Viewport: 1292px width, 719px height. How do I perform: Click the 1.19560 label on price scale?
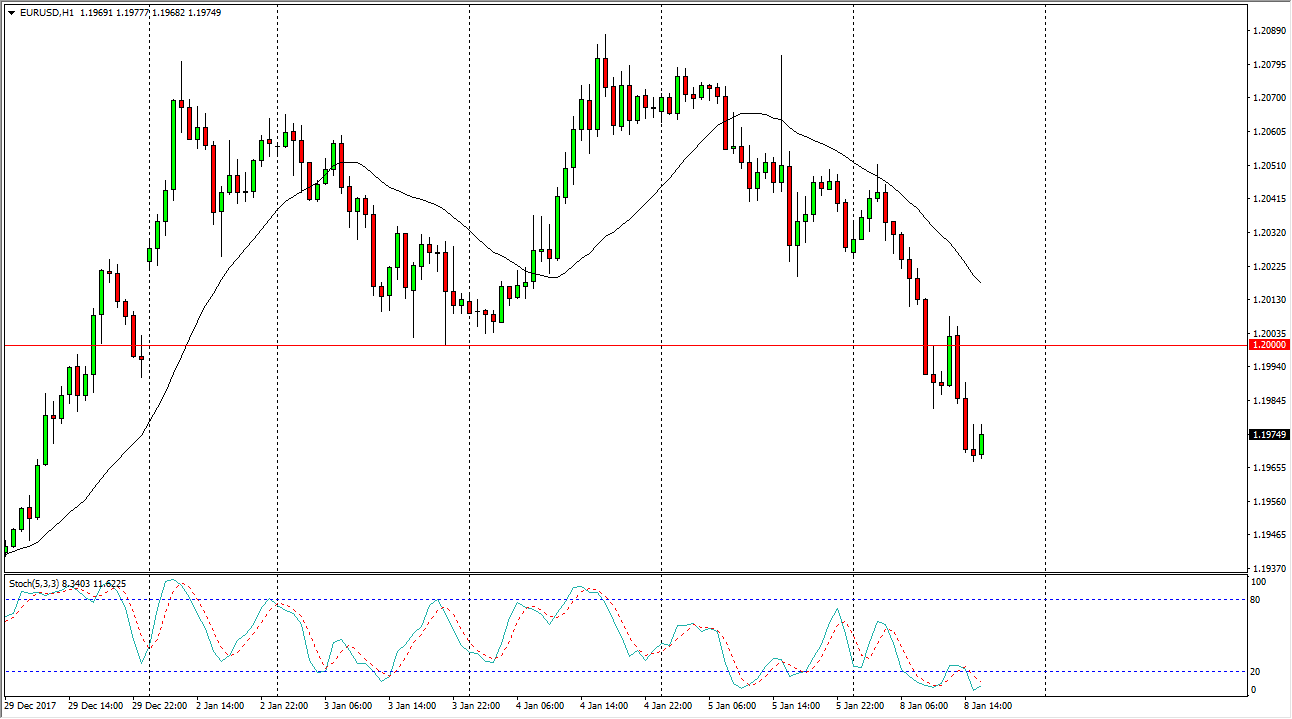[1268, 501]
